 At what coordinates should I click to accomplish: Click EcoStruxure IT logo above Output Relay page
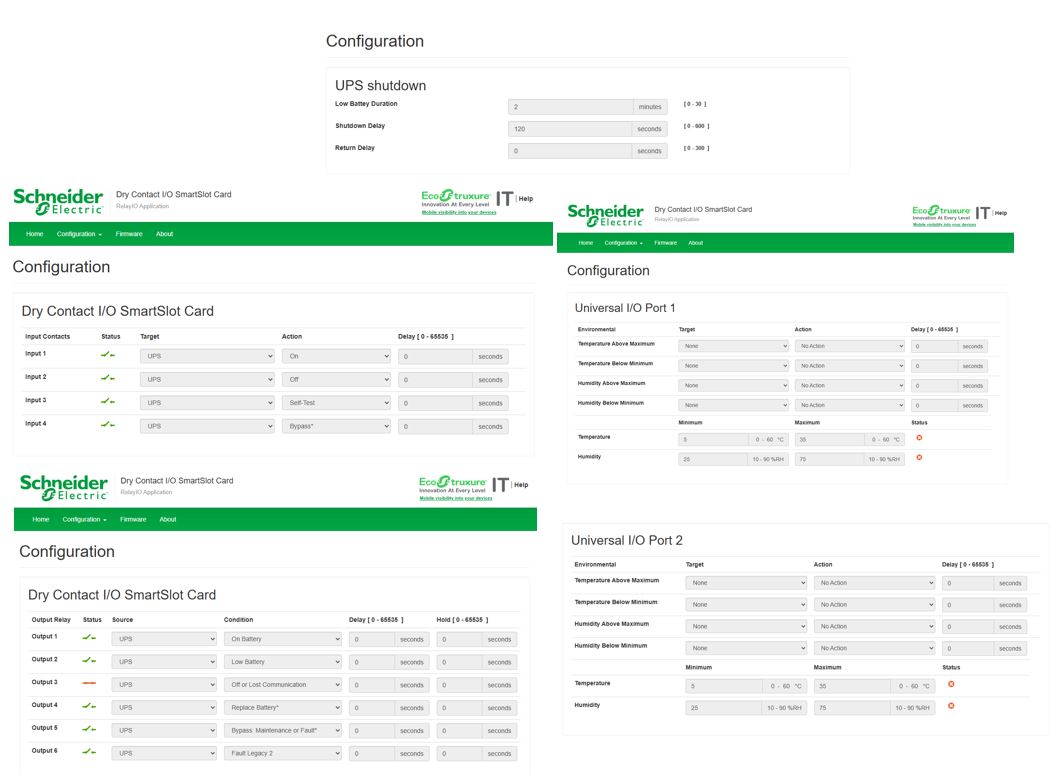[464, 485]
